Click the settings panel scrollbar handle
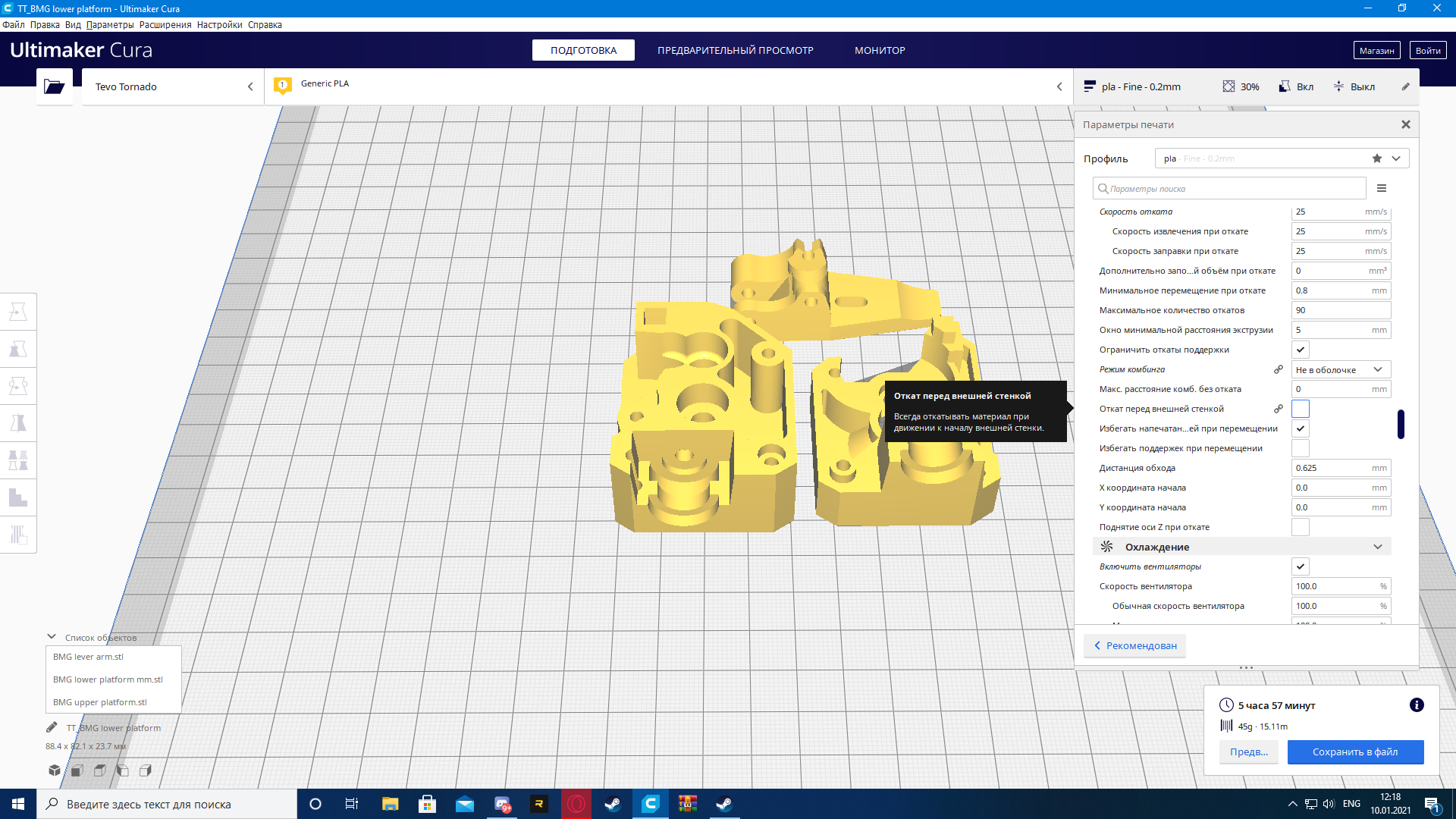The height and width of the screenshot is (819, 1456). 1400,424
